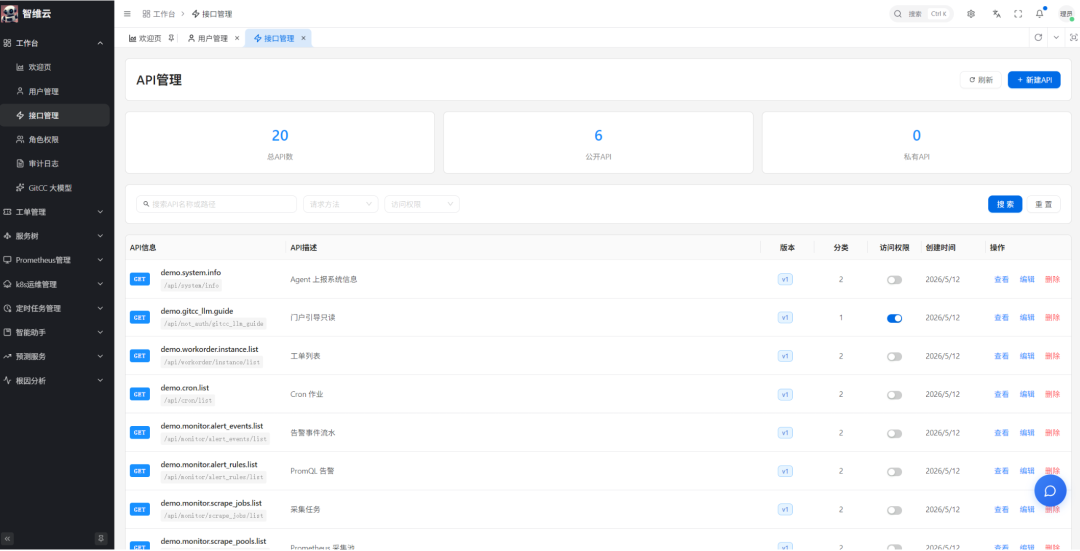Click the pin icon at sidebar bottom
Screen dimensions: 1080x551
coord(101,538)
